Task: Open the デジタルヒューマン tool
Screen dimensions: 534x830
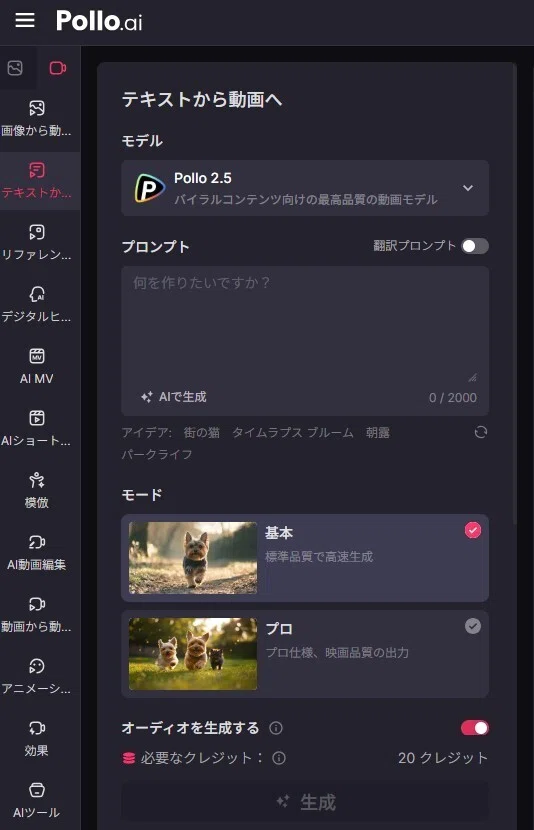Action: [x=37, y=304]
